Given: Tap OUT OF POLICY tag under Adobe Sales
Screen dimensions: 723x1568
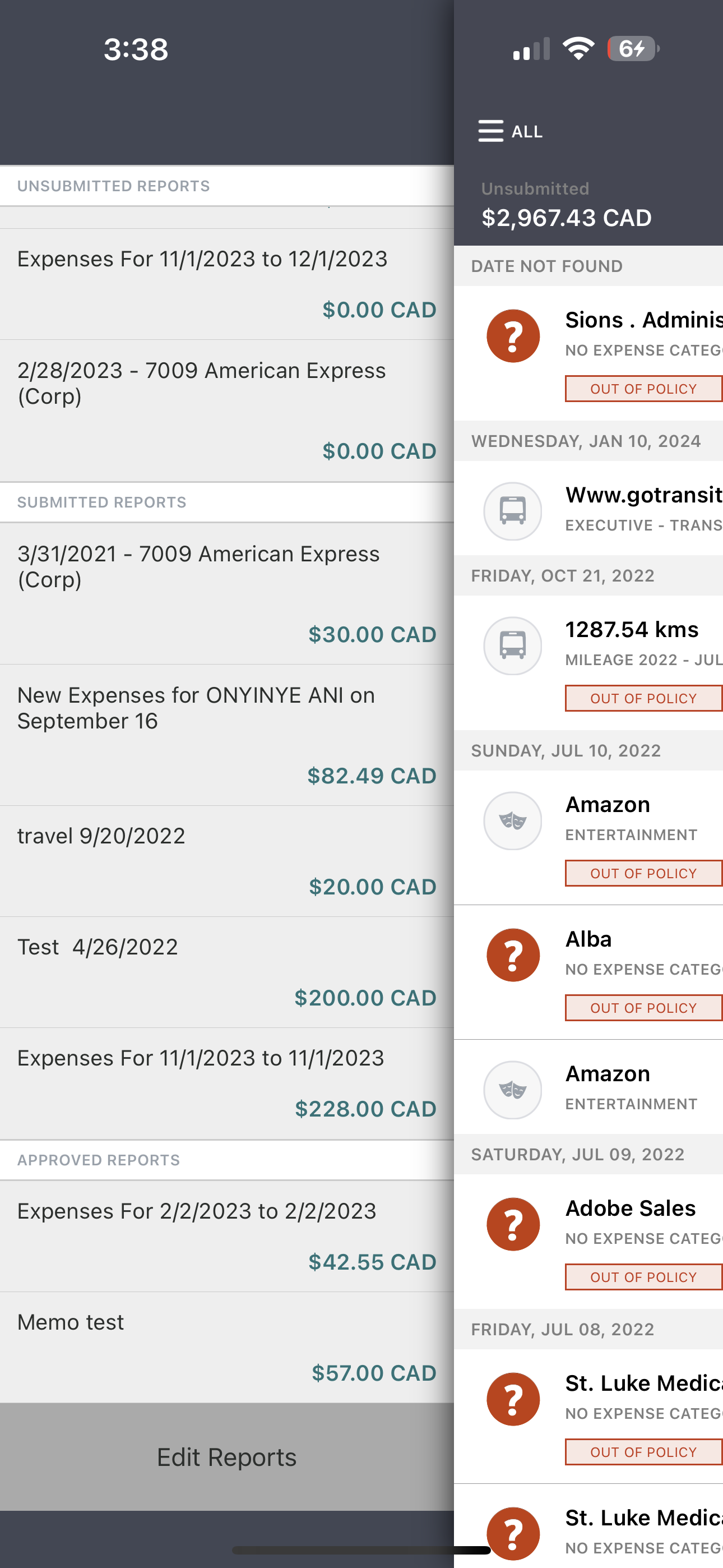Looking at the screenshot, I should coord(643,1277).
